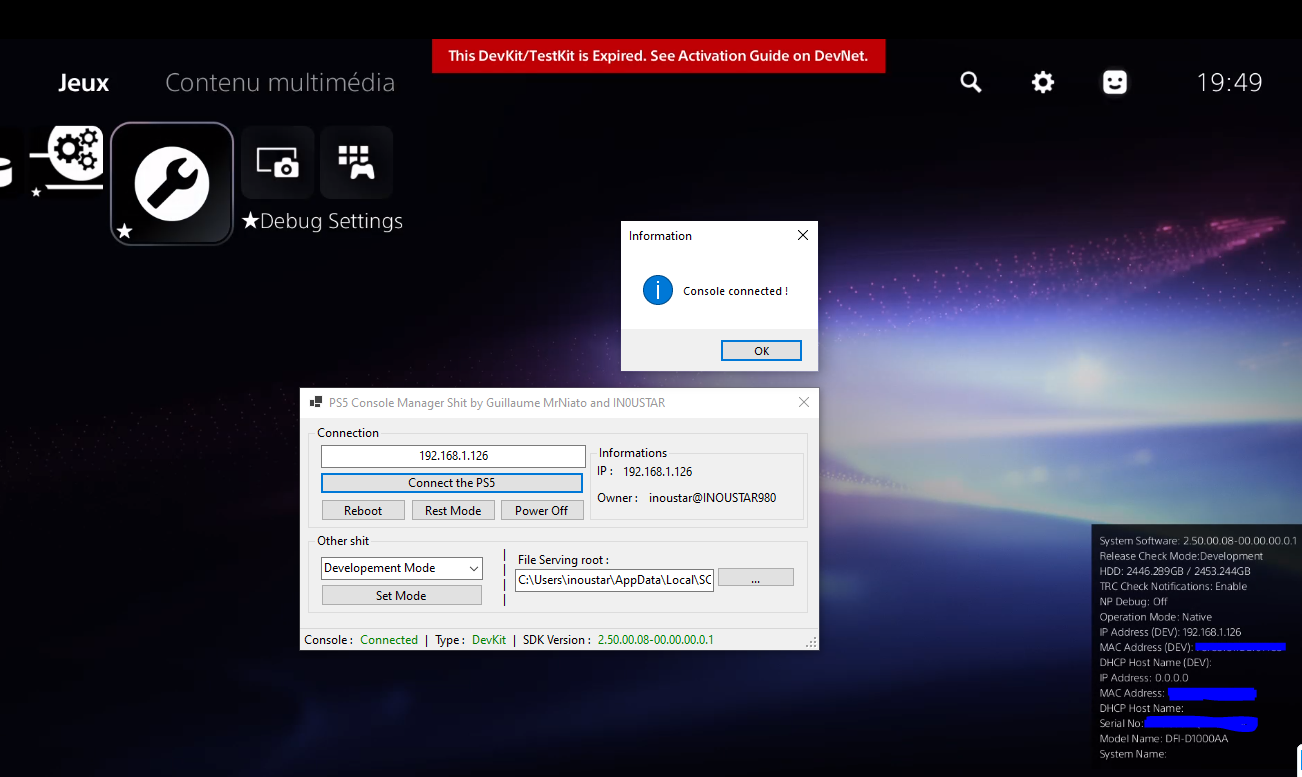1302x777 pixels.
Task: Click the PS5 Console Manager window icon
Action: [x=315, y=403]
